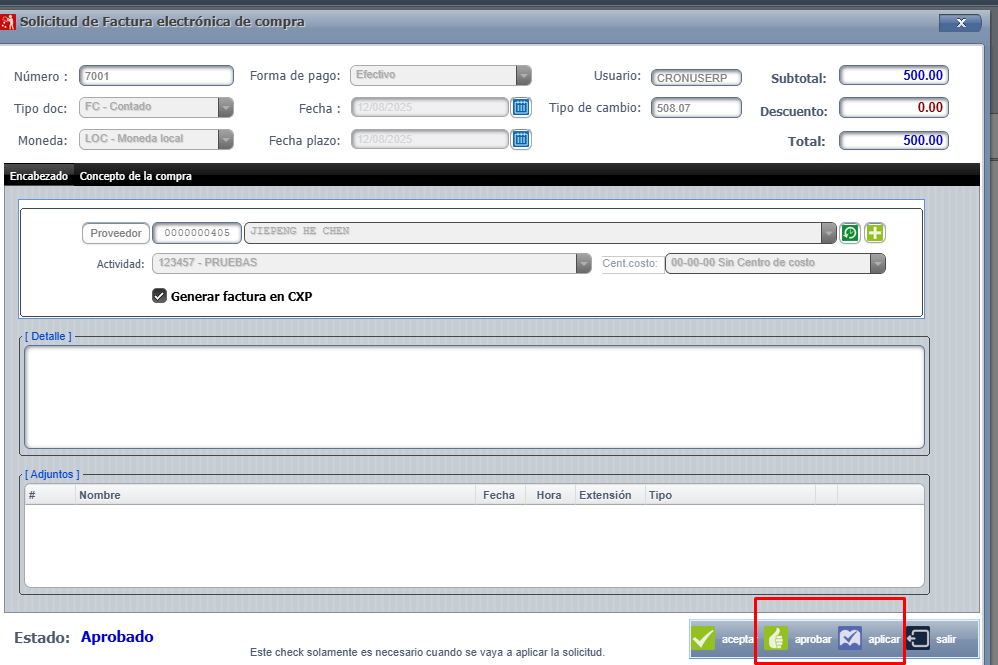
Task: Click the aplicar icon button
Action: pyautogui.click(x=850, y=638)
